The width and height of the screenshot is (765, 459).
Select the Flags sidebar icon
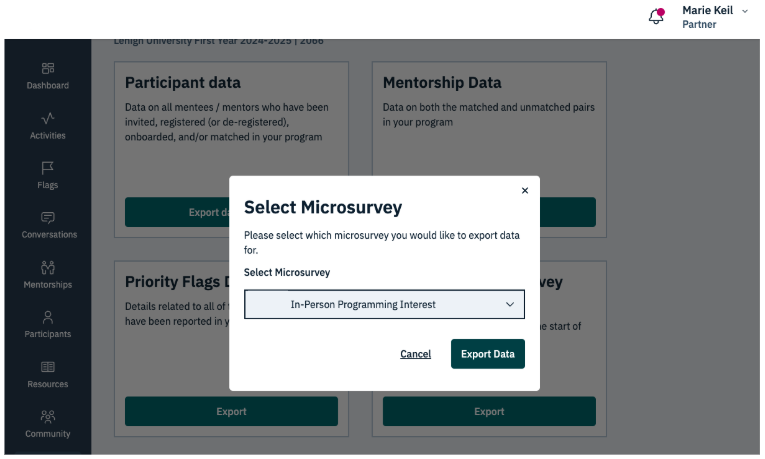click(48, 168)
